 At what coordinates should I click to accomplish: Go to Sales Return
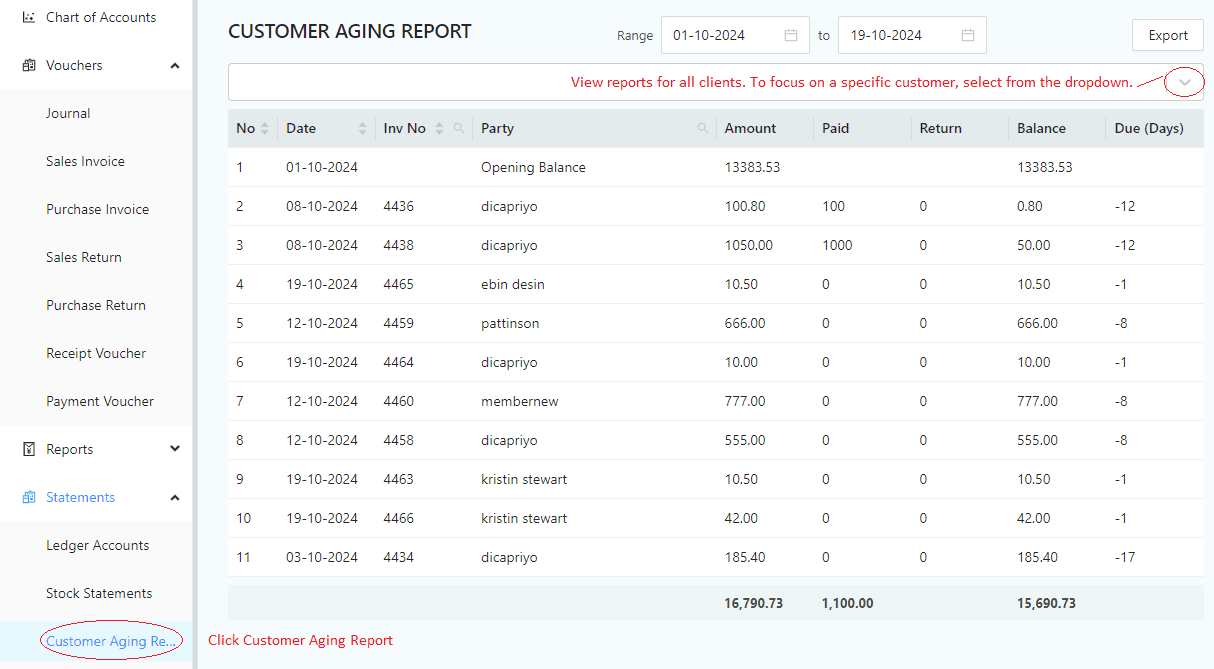click(84, 257)
